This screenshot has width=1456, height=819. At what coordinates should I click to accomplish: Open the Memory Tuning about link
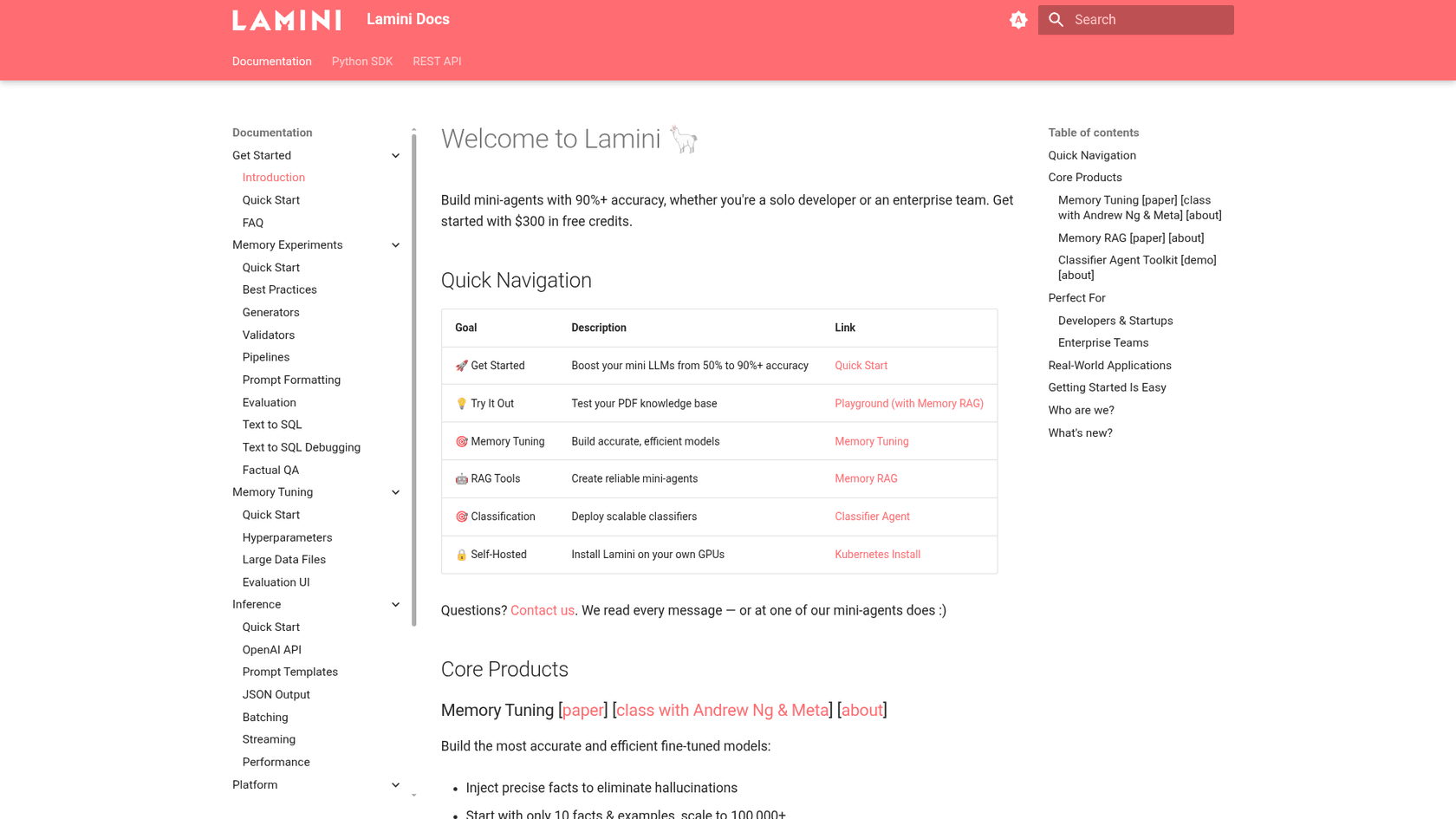pos(862,711)
